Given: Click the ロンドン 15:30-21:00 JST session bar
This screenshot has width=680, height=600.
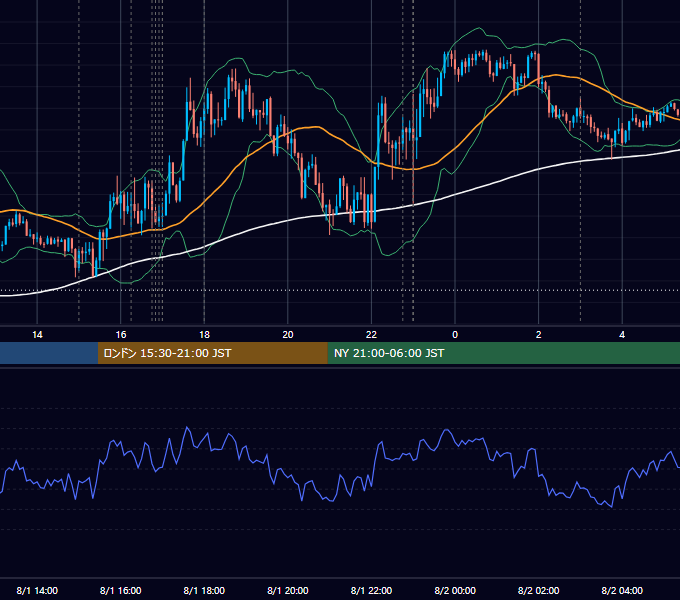Looking at the screenshot, I should (212, 353).
